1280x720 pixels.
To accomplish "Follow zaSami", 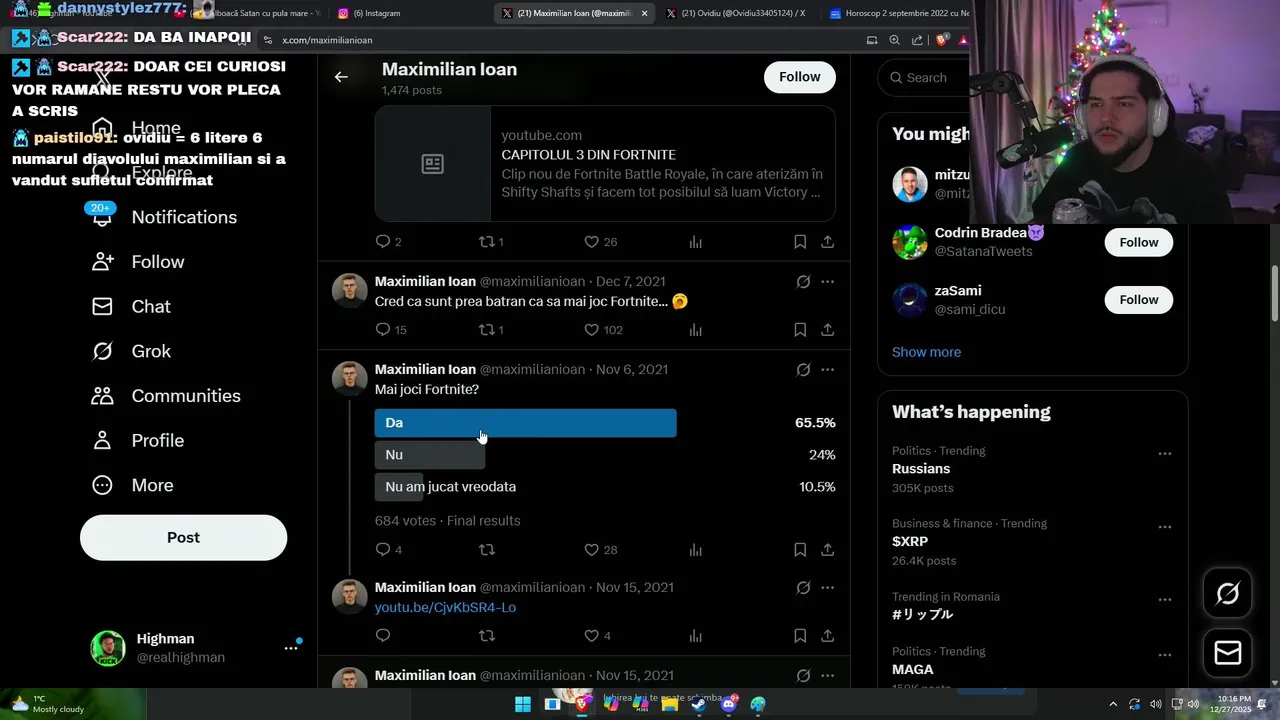I will (1139, 300).
